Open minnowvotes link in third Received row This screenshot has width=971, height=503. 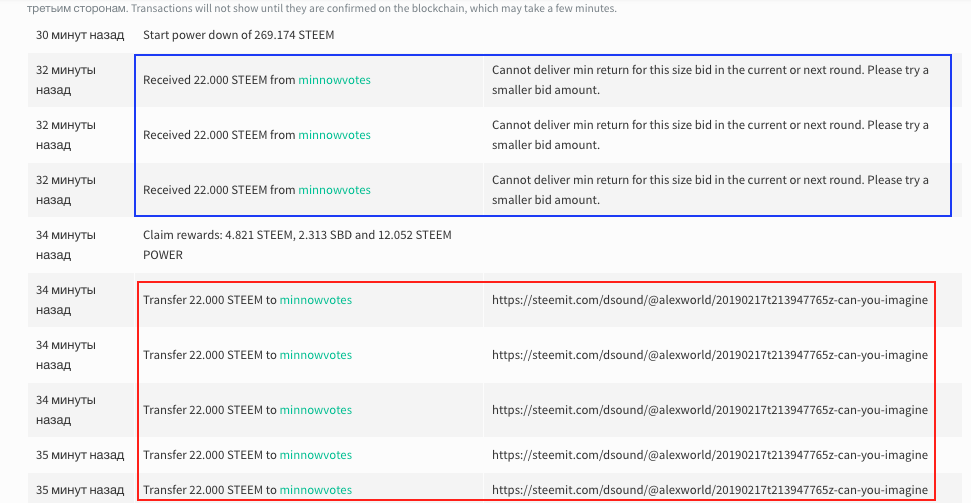(334, 190)
